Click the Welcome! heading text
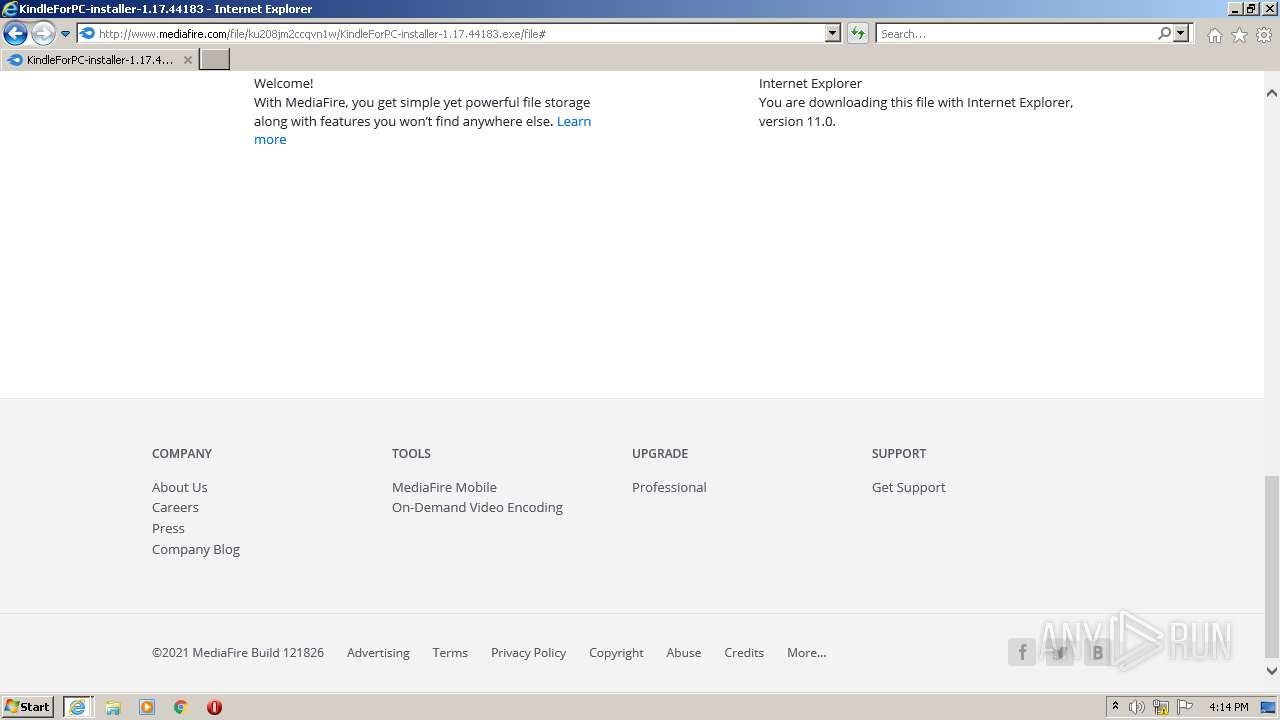The width and height of the screenshot is (1280, 720). [x=283, y=83]
